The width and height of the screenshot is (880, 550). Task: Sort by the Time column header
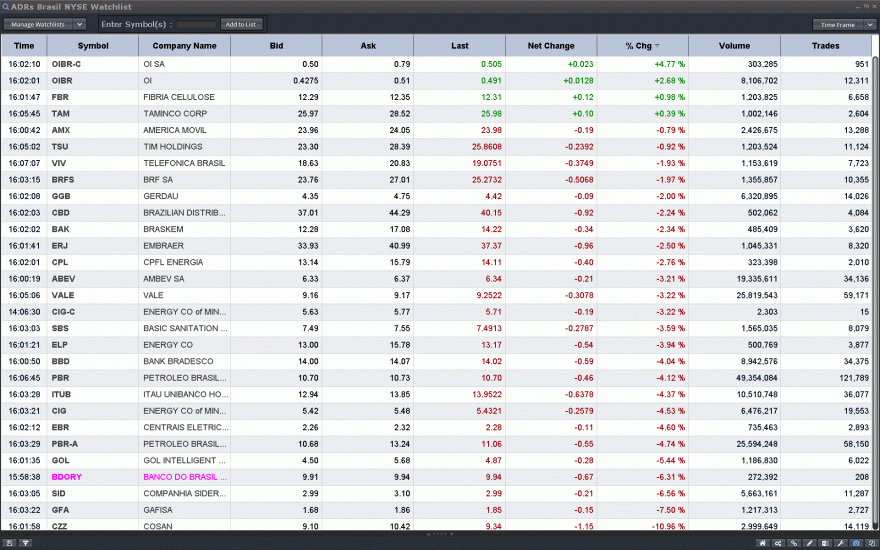pyautogui.click(x=24, y=46)
